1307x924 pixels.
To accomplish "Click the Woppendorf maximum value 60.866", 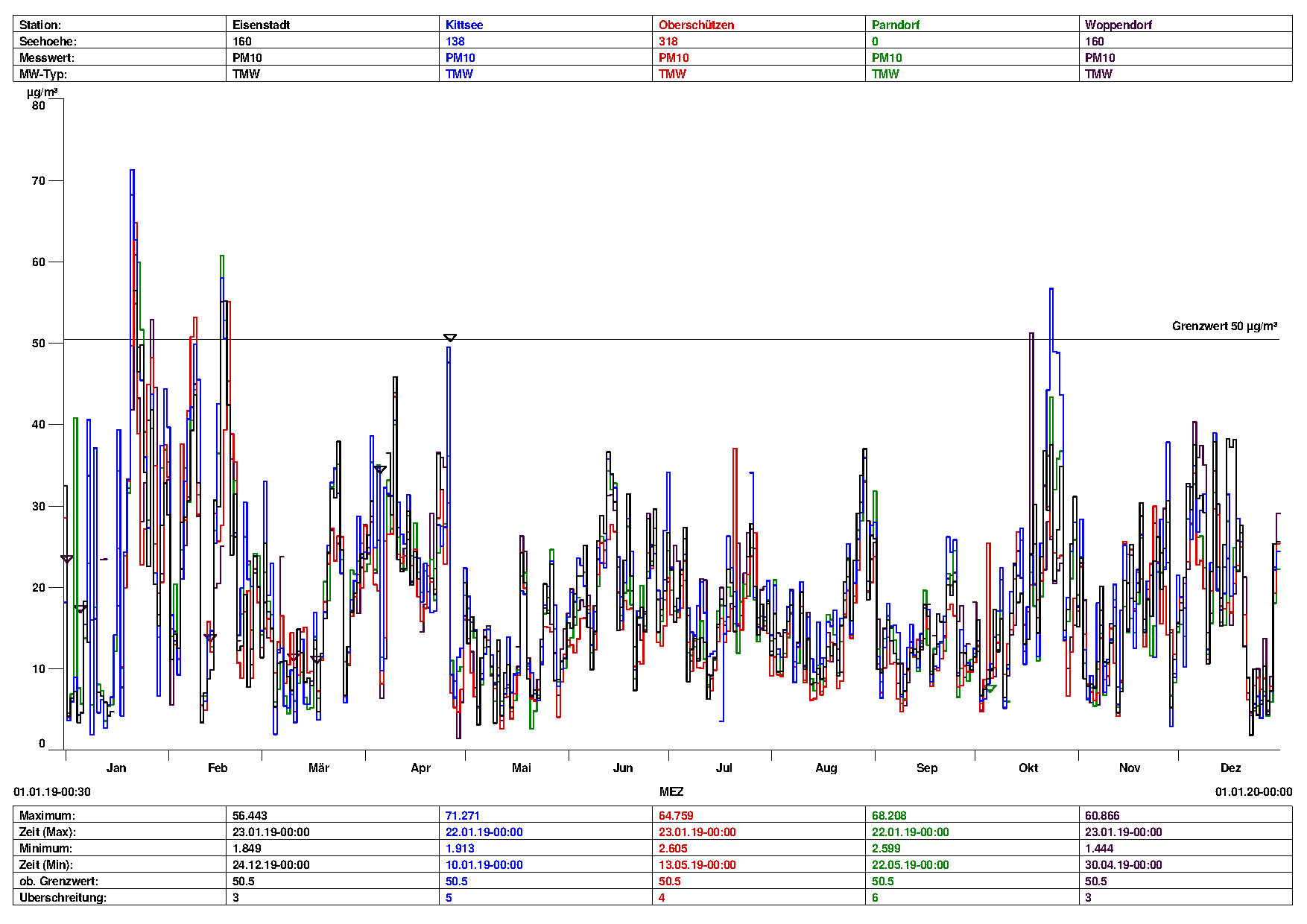I will click(1102, 816).
